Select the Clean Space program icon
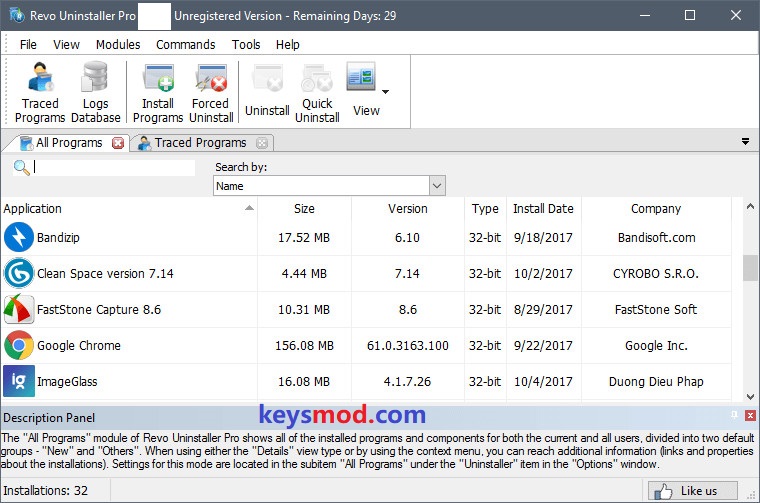Viewport: 760px width, 503px height. coord(18,273)
